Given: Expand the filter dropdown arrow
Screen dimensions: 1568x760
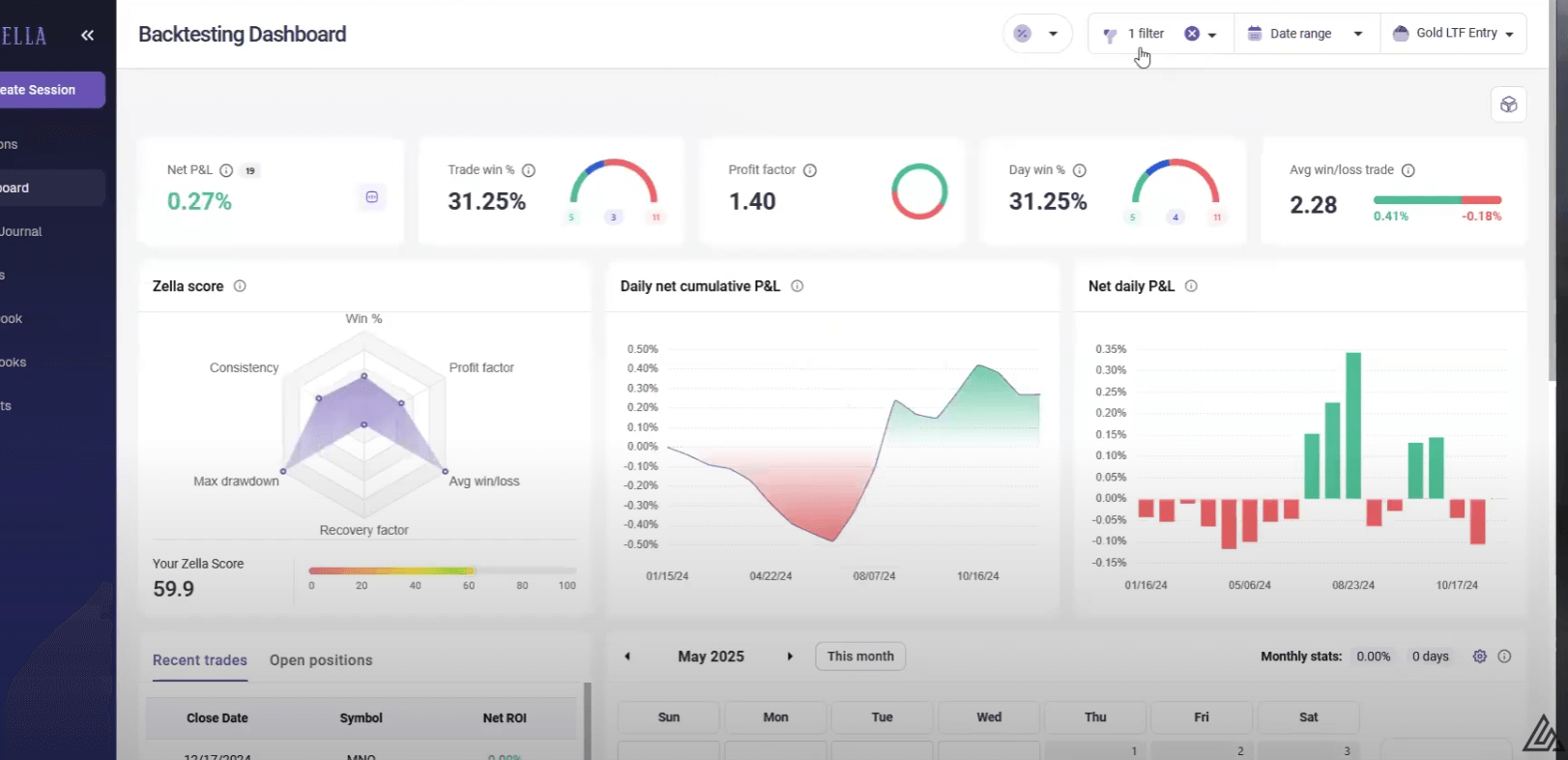Looking at the screenshot, I should 1212,35.
